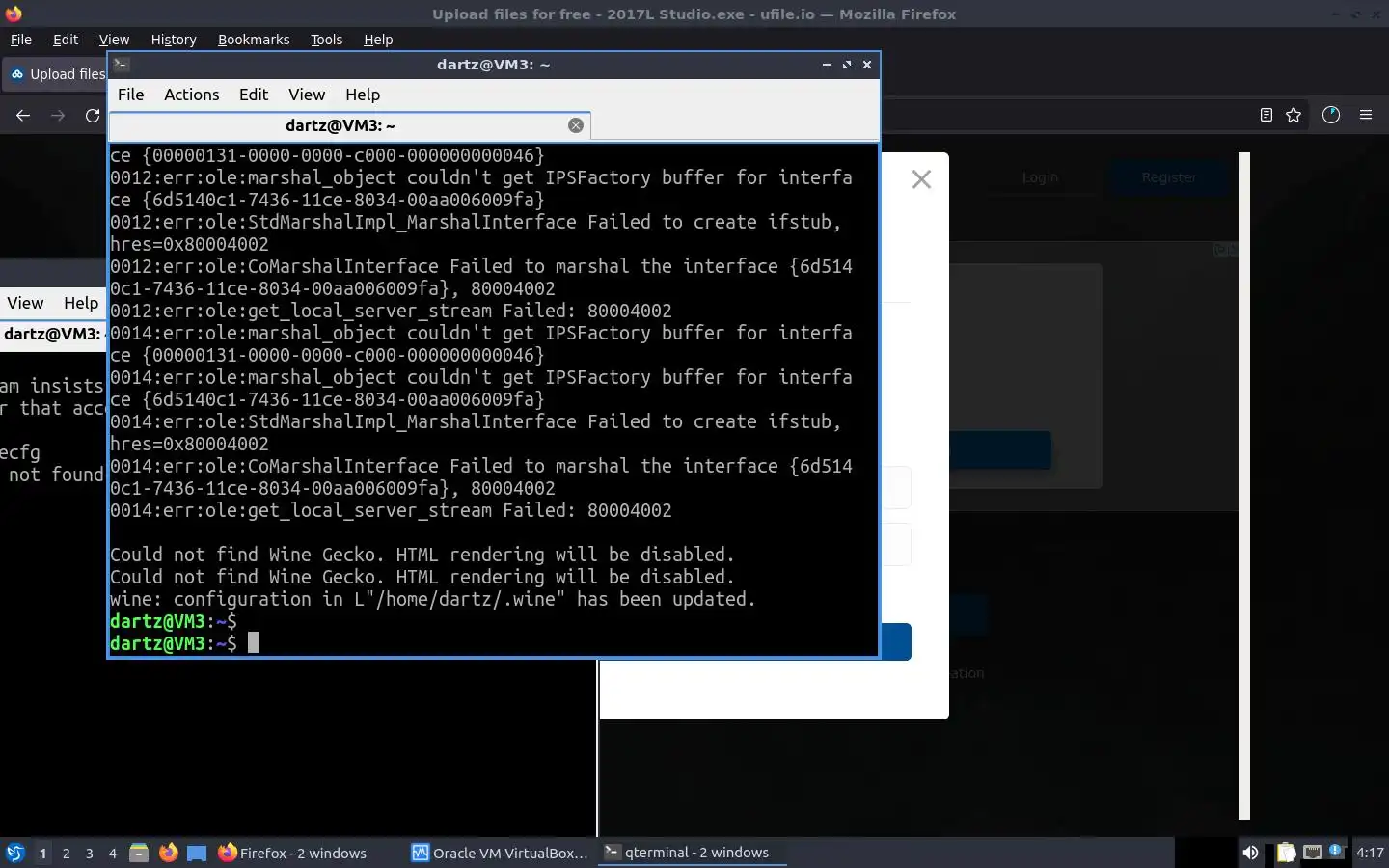Go forward with Firefox forward arrow
This screenshot has width=1389, height=868.
pos(58,115)
